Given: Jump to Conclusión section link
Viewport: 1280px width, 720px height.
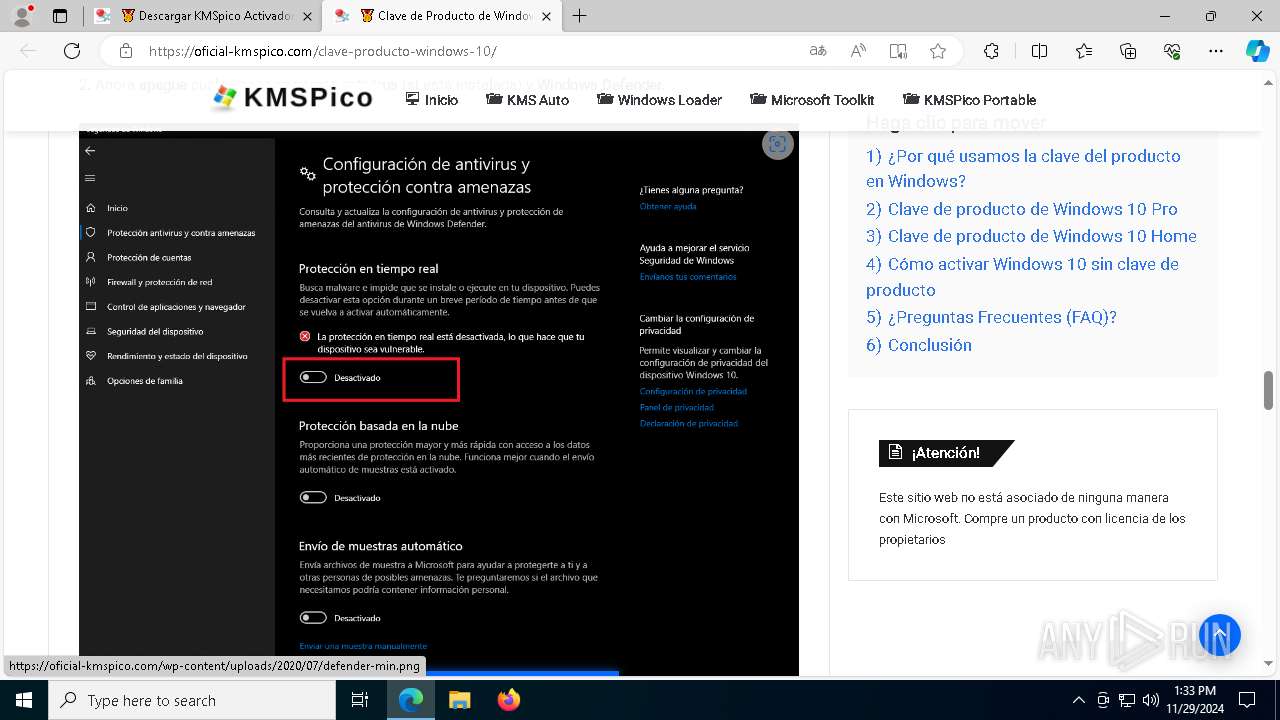Looking at the screenshot, I should point(919,345).
